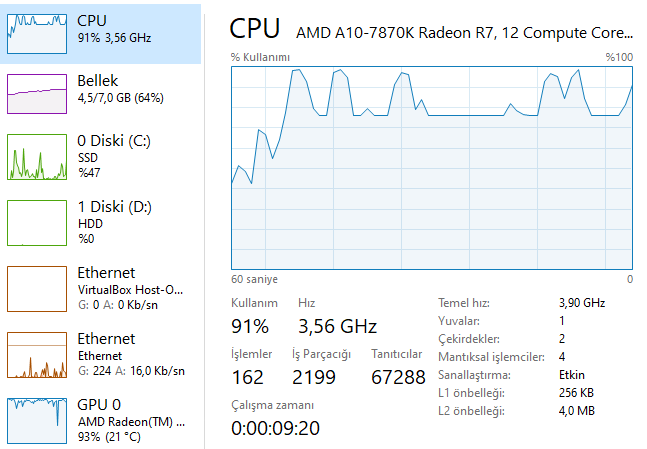This screenshot has width=647, height=449.
Task: Click the İş Parçacığı 2199 count
Action: [314, 377]
